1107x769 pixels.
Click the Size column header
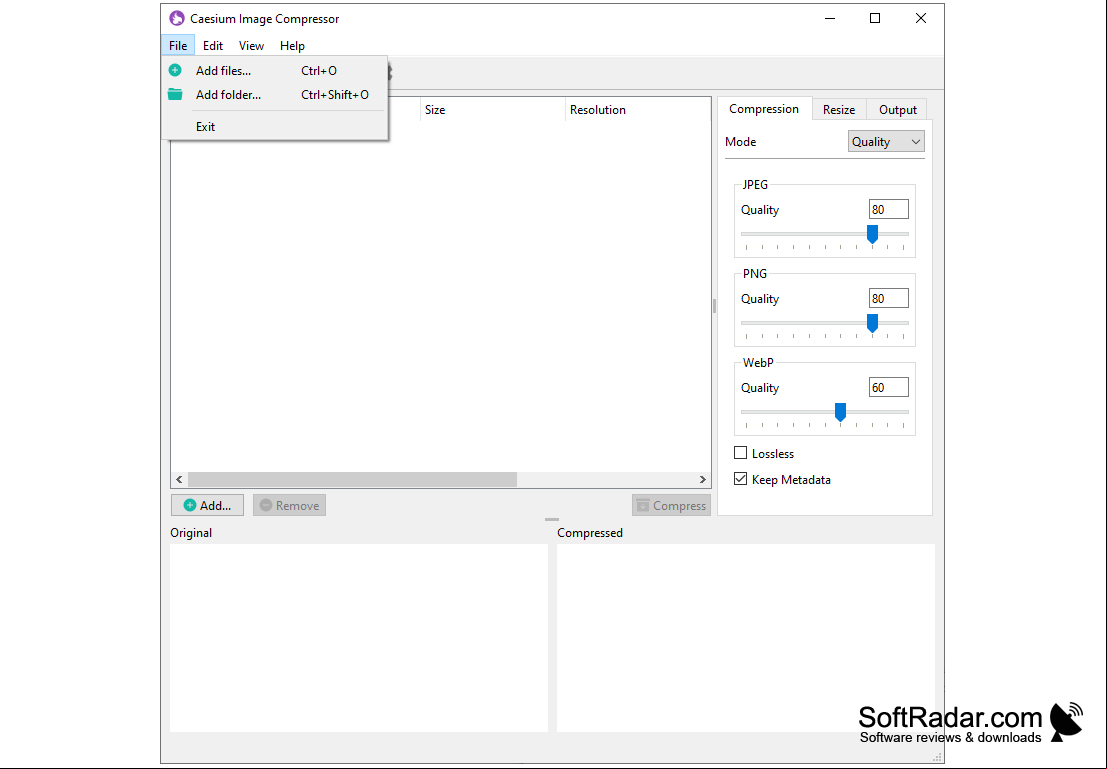click(493, 109)
